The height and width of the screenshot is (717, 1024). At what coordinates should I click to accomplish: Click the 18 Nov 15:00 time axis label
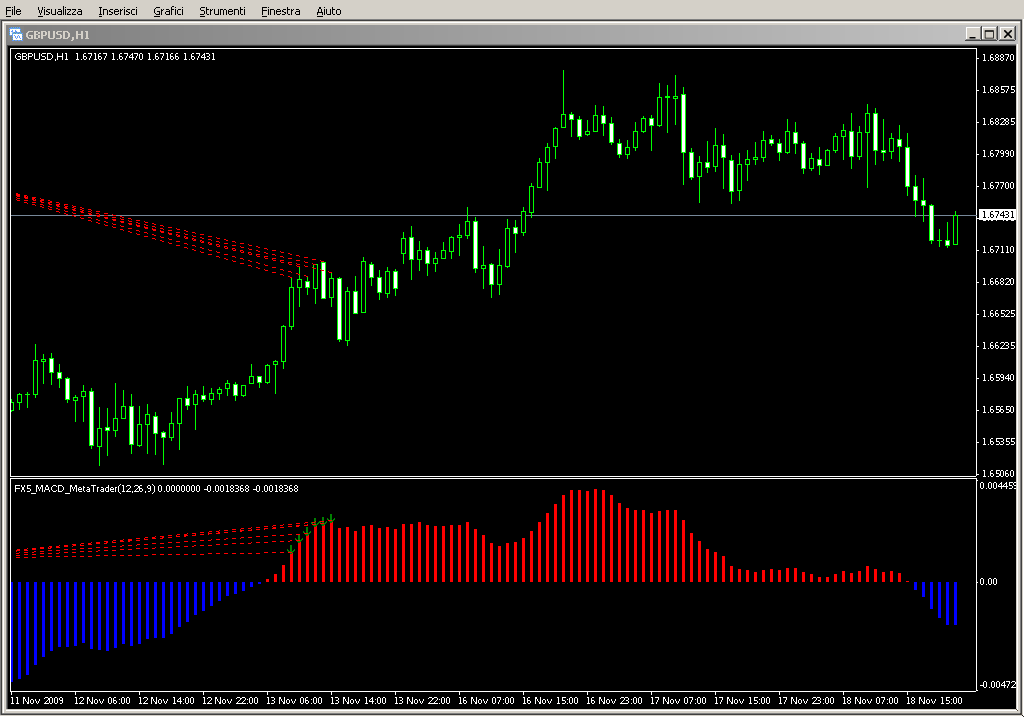(x=934, y=701)
